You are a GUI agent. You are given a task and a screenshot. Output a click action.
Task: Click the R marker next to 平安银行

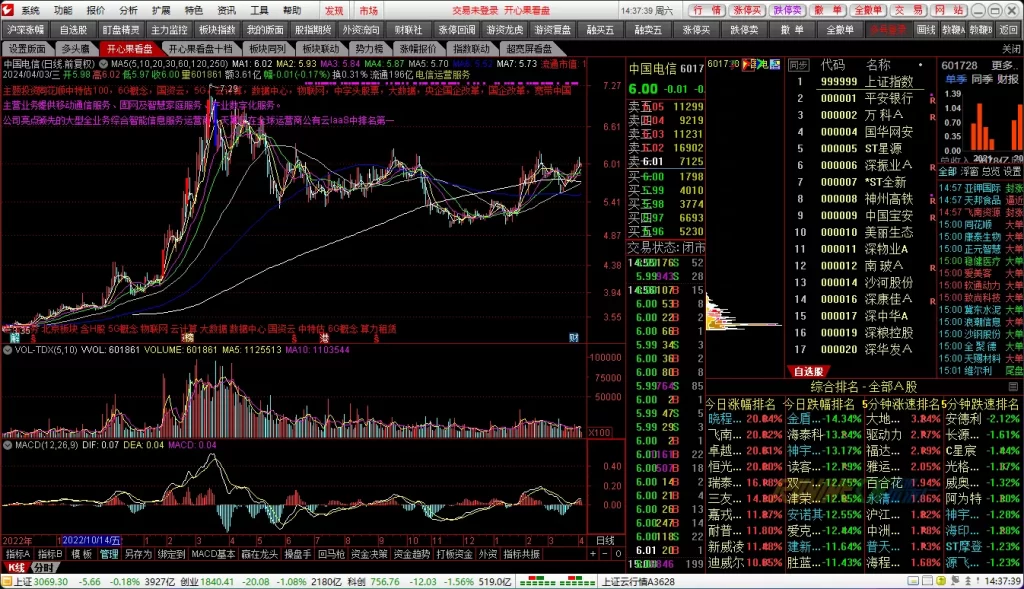931,98
